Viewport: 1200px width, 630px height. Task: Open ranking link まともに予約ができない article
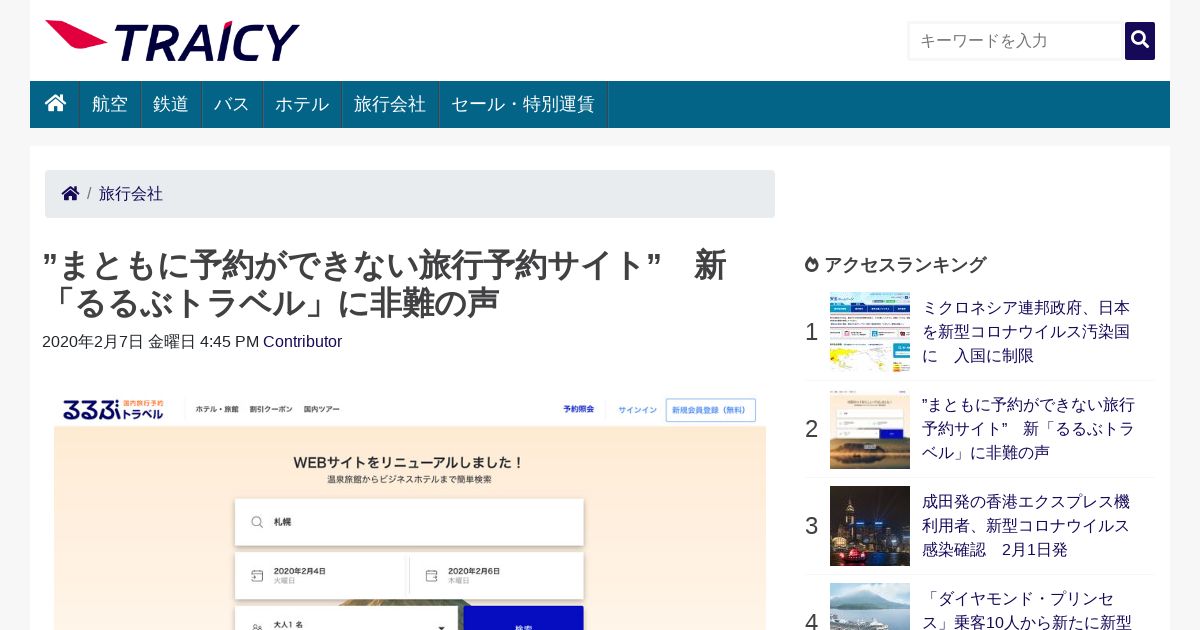tap(1029, 429)
